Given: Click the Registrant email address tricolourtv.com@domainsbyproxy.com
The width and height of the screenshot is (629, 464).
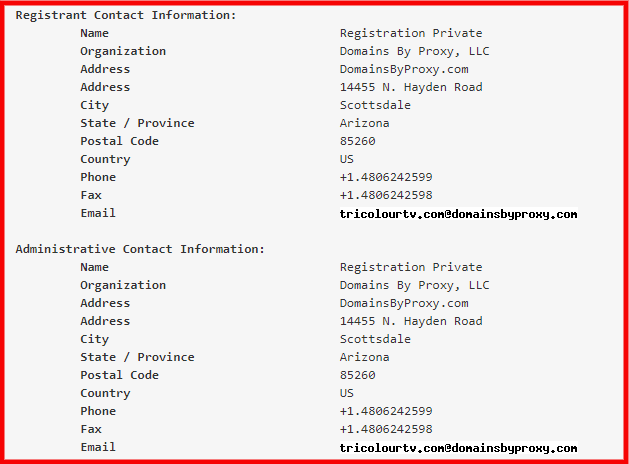Looking at the screenshot, I should click(459, 214).
